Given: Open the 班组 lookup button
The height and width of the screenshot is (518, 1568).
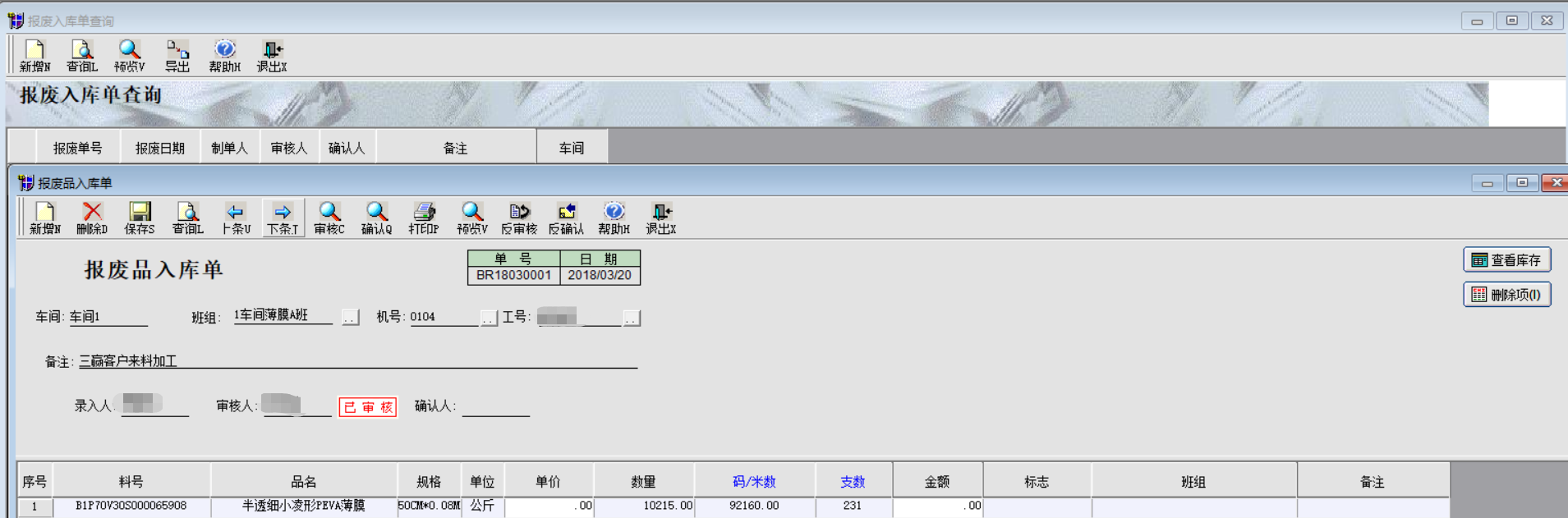Looking at the screenshot, I should (x=351, y=318).
